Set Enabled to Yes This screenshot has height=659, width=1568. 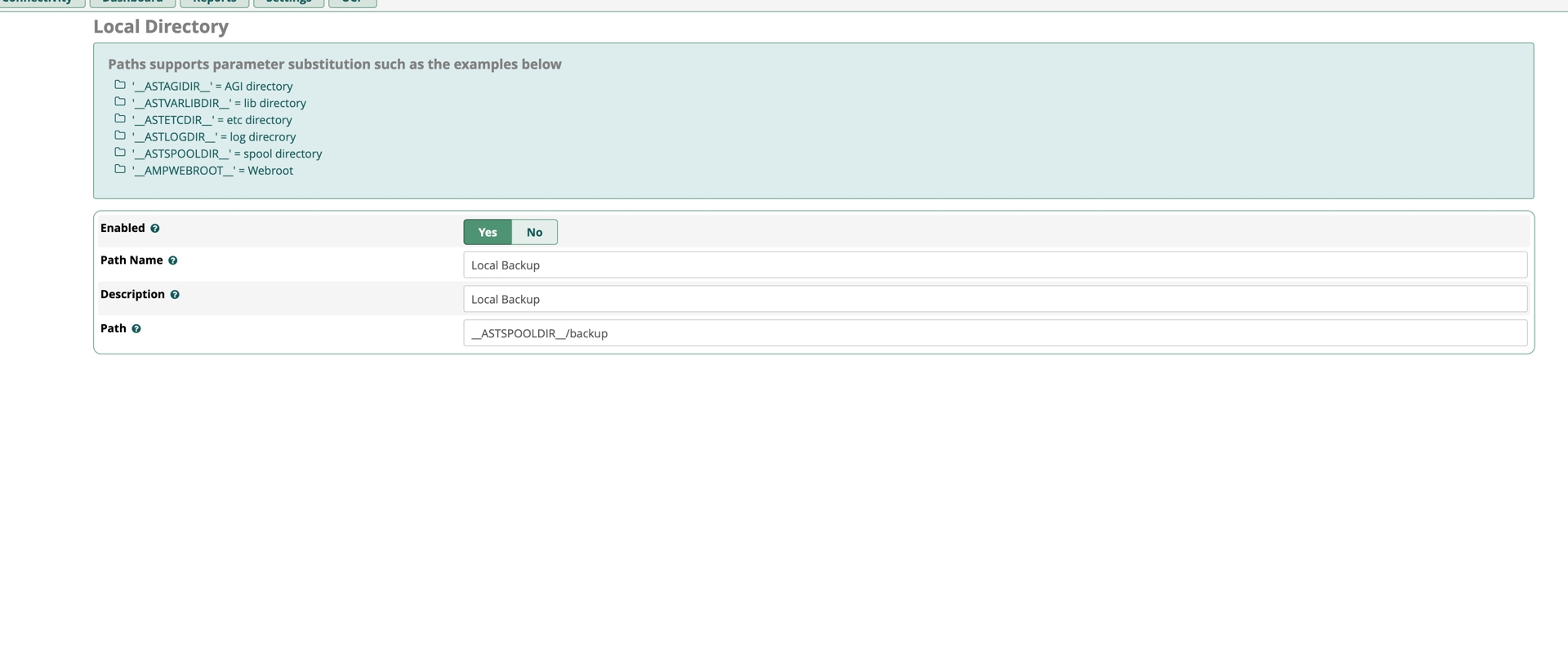(x=488, y=232)
